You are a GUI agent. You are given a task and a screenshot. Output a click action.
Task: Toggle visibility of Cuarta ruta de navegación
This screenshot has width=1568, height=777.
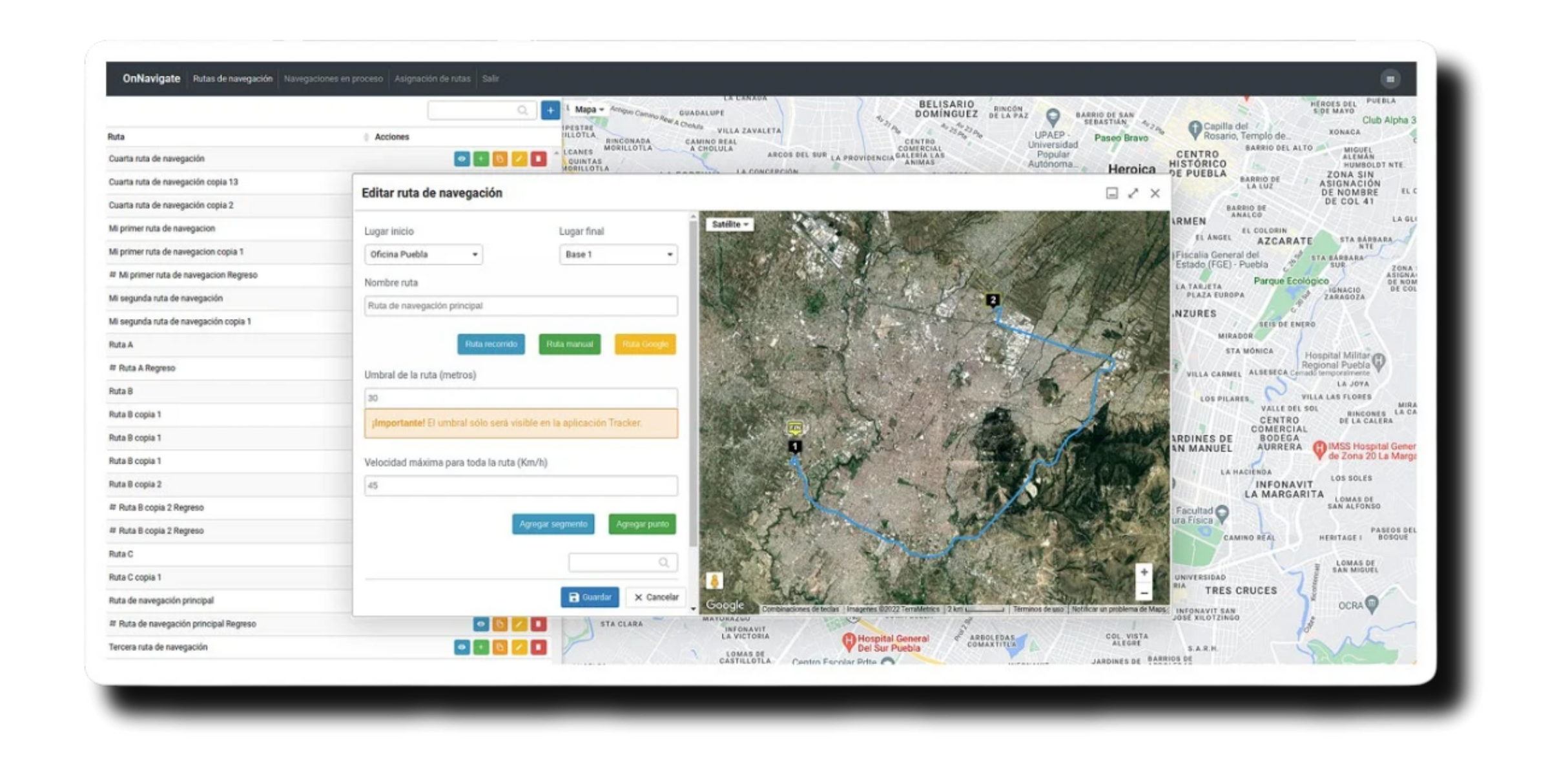pos(461,159)
